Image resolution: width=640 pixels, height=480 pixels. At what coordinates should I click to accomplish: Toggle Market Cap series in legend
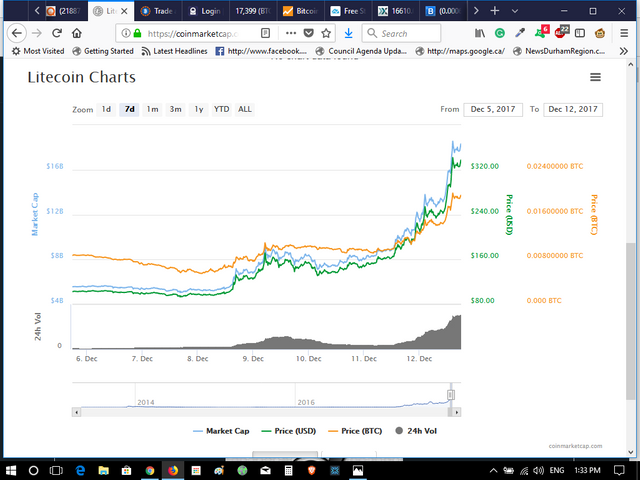[x=221, y=431]
